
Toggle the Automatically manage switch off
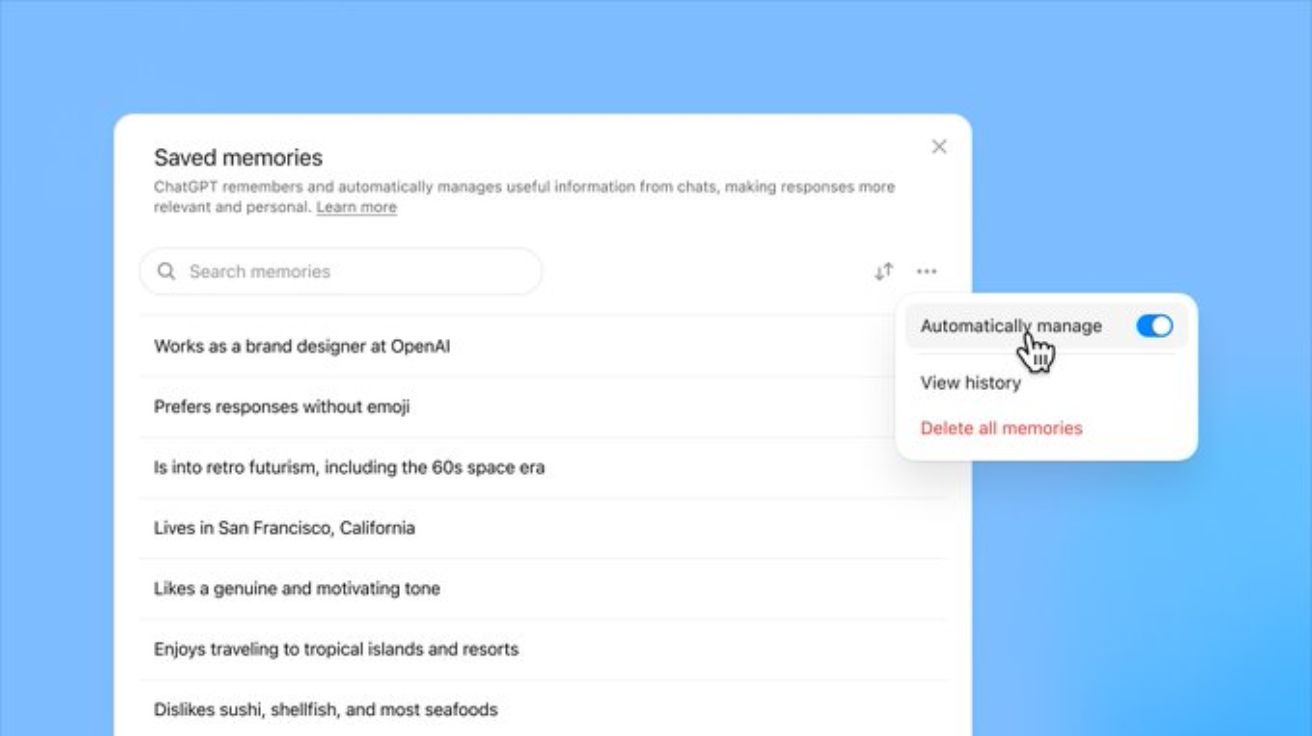(x=1155, y=326)
